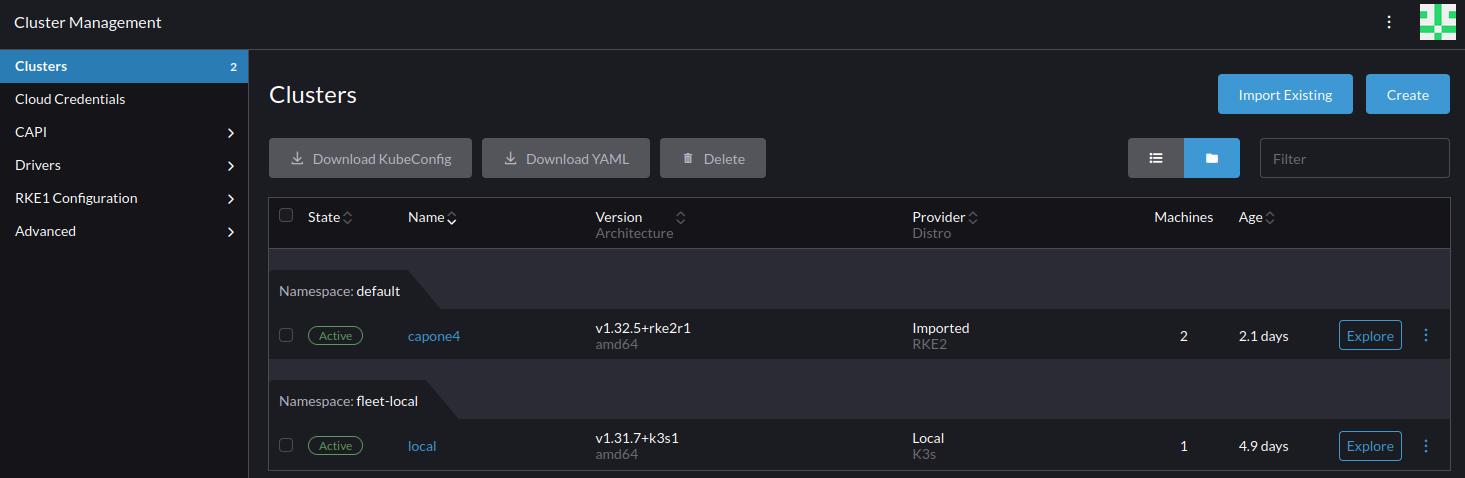1465x478 pixels.
Task: Tick the checkbox for local cluster
Action: (x=286, y=445)
